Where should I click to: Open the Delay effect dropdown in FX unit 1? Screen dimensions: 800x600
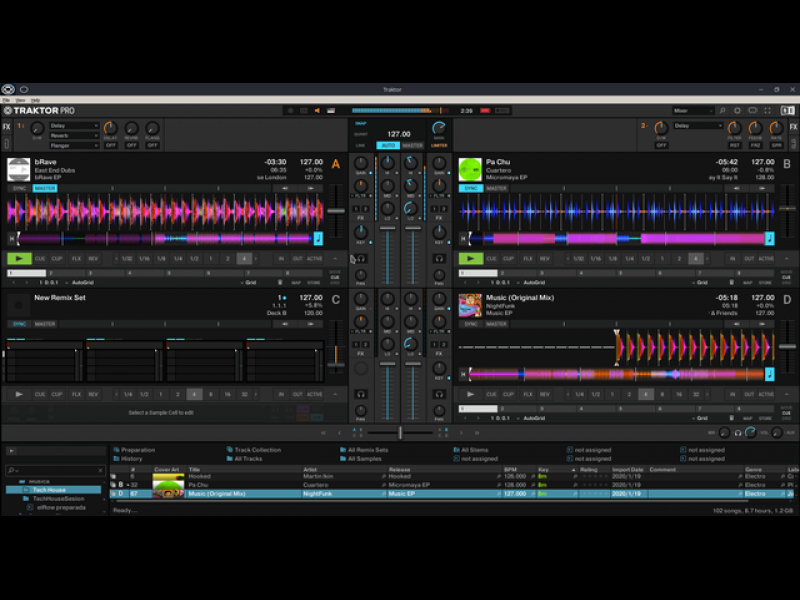pyautogui.click(x=76, y=126)
